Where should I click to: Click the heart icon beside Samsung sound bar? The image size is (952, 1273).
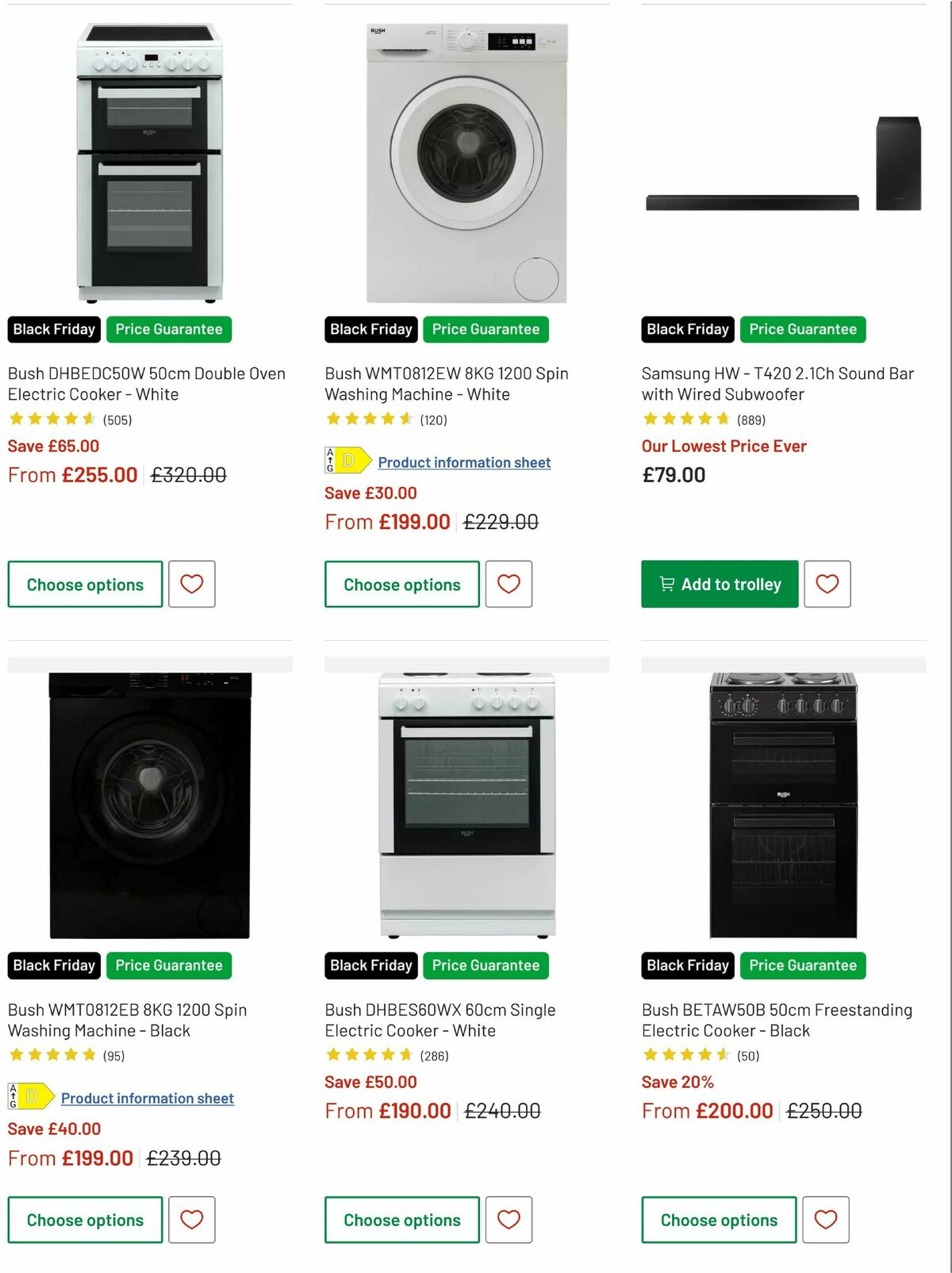pyautogui.click(x=827, y=585)
